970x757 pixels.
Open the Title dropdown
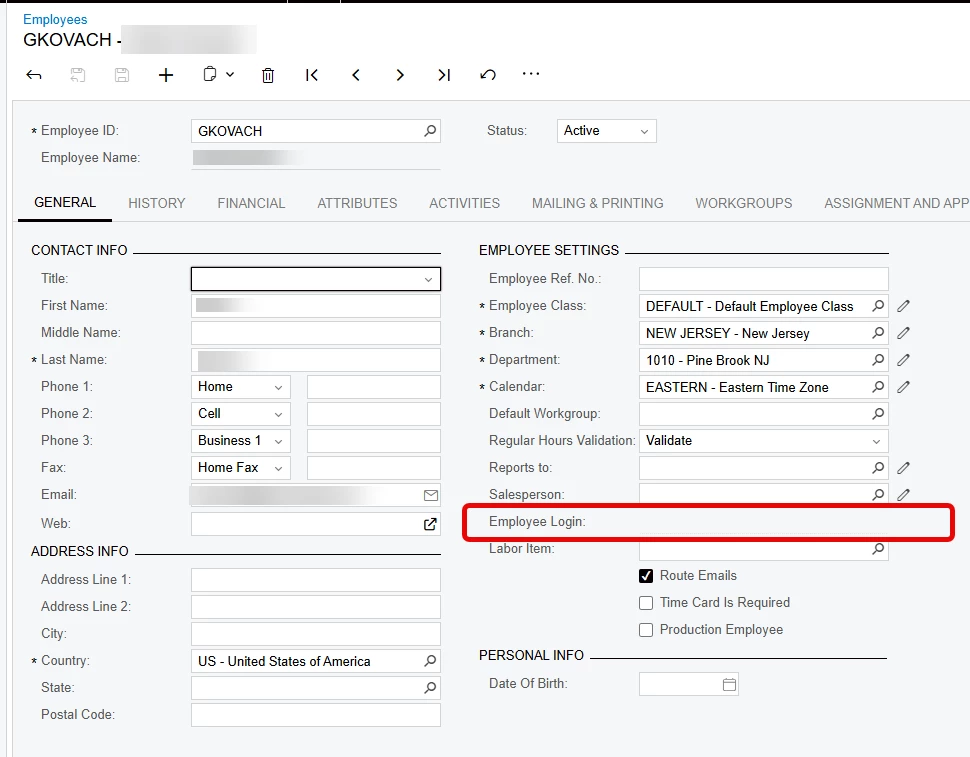(x=315, y=279)
